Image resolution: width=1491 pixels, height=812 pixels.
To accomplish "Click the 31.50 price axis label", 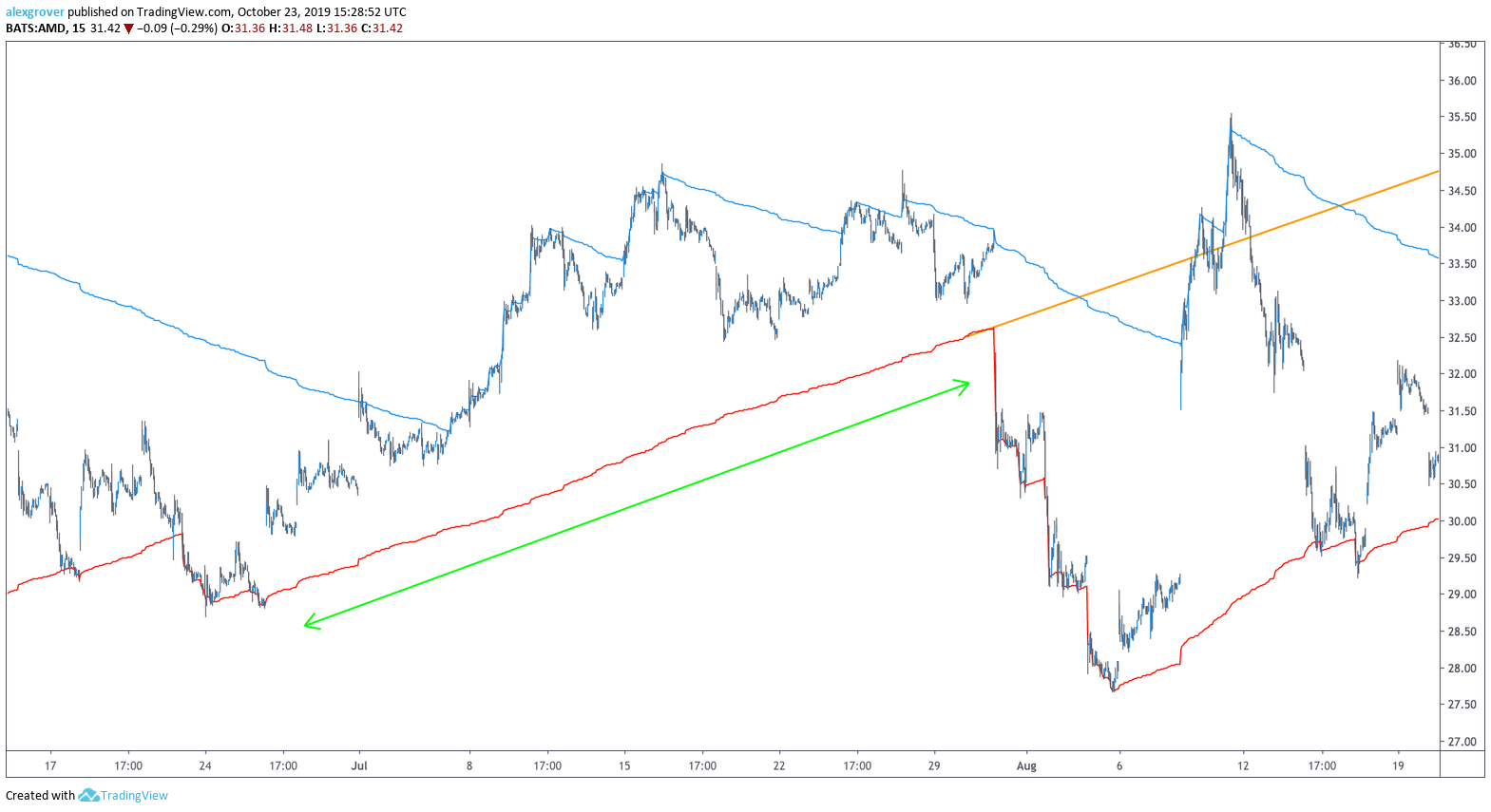I will pyautogui.click(x=1462, y=411).
